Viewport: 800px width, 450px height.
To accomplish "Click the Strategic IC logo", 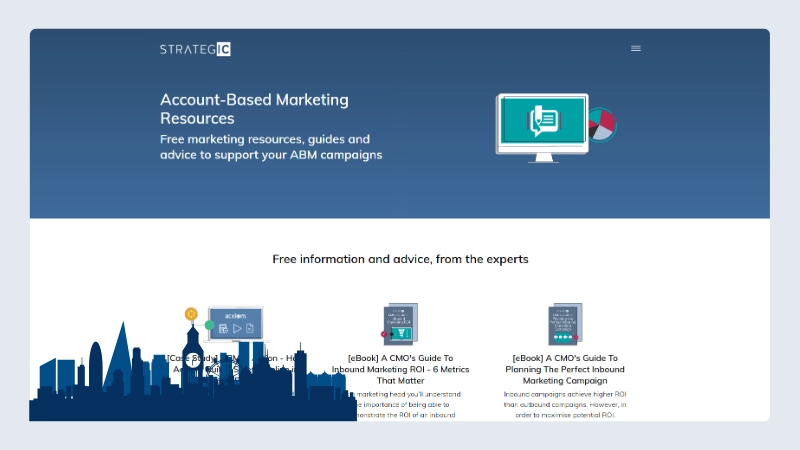I will point(195,49).
